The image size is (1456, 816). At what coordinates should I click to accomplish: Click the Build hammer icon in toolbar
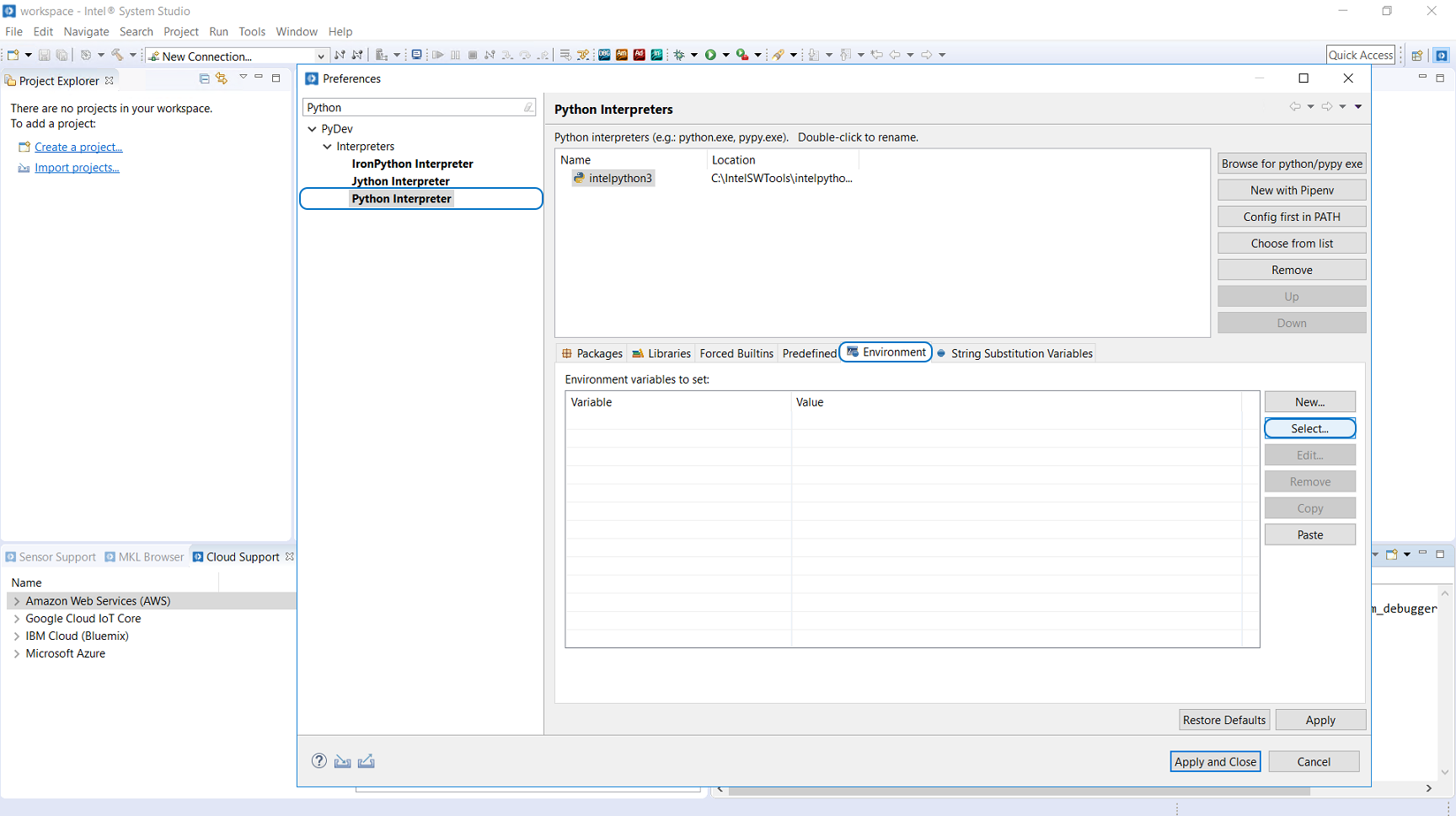tap(117, 55)
